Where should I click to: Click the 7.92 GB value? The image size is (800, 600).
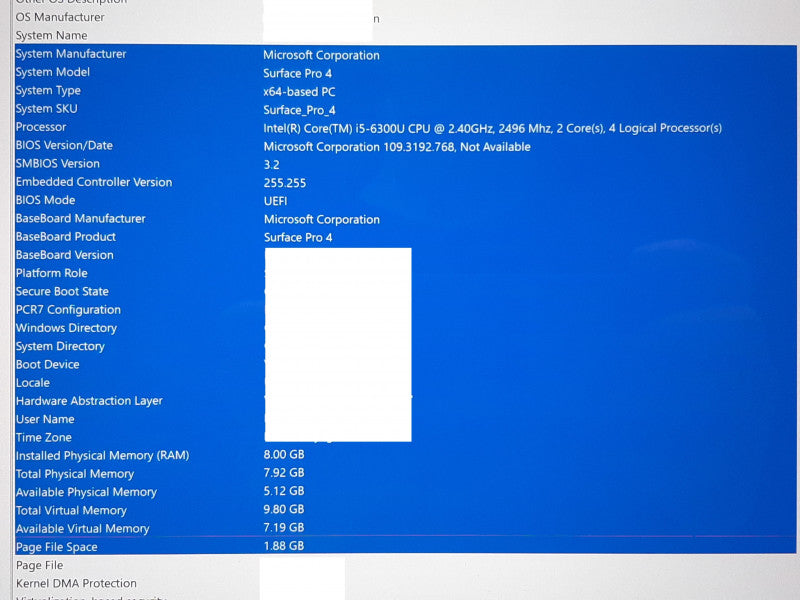pyautogui.click(x=284, y=472)
